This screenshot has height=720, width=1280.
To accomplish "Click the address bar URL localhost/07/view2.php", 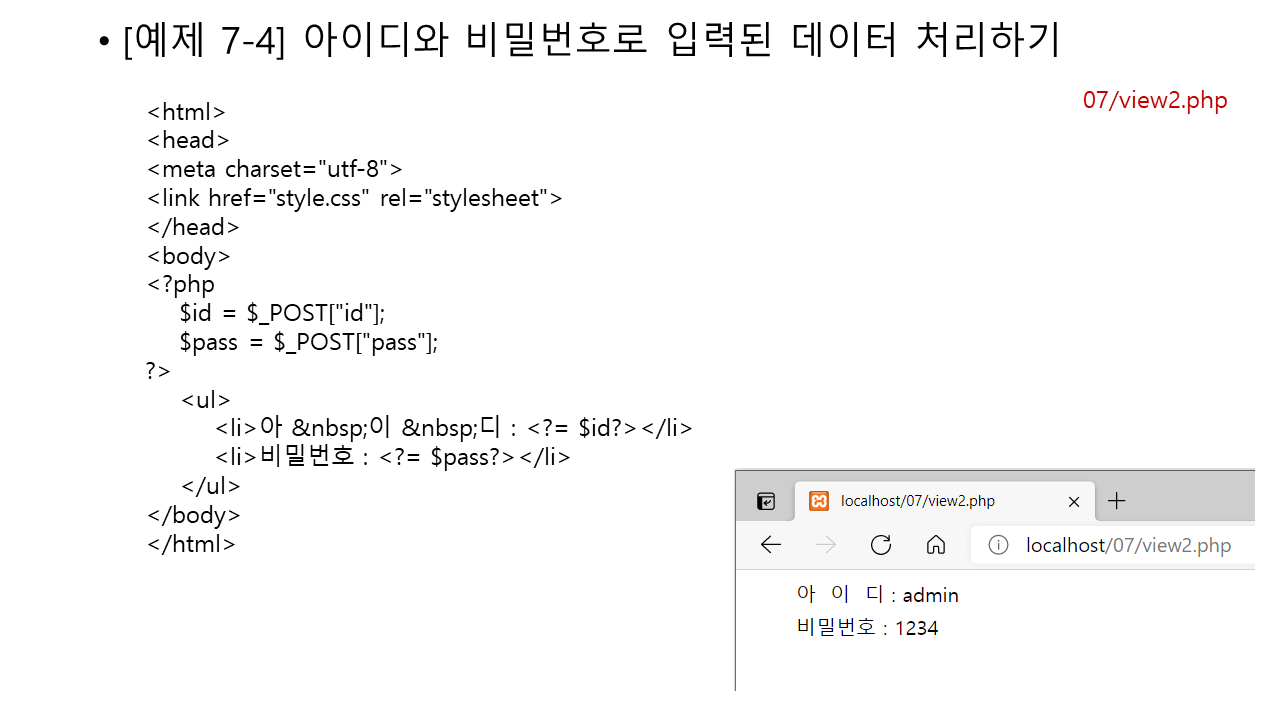I will [x=1128, y=545].
